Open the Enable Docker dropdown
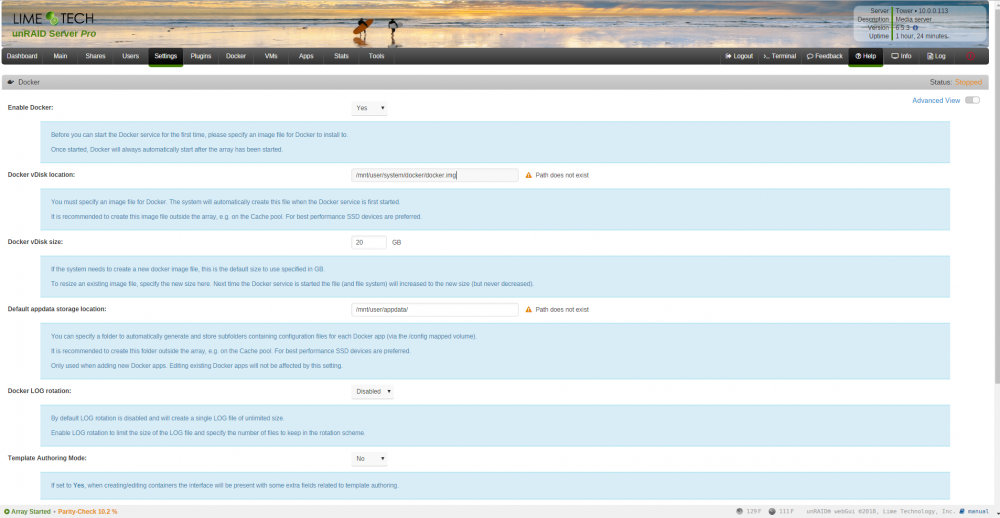Image resolution: width=1000 pixels, height=518 pixels. [x=369, y=108]
